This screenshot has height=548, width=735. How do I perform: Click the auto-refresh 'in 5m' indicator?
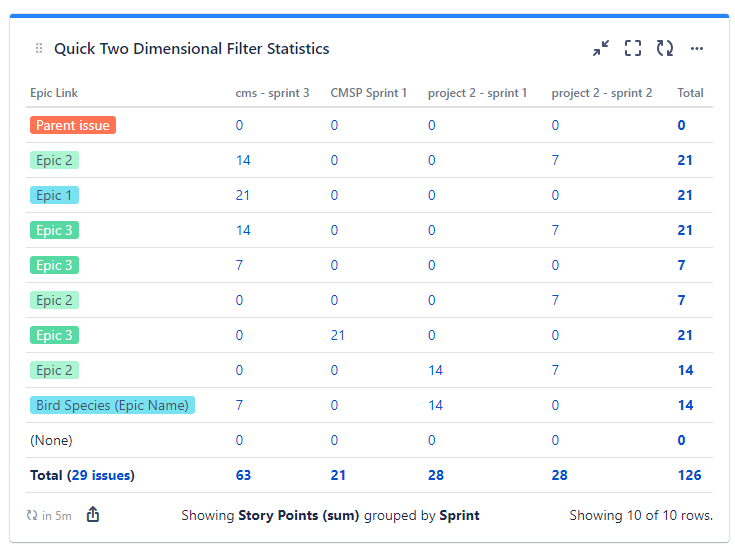[x=49, y=516]
